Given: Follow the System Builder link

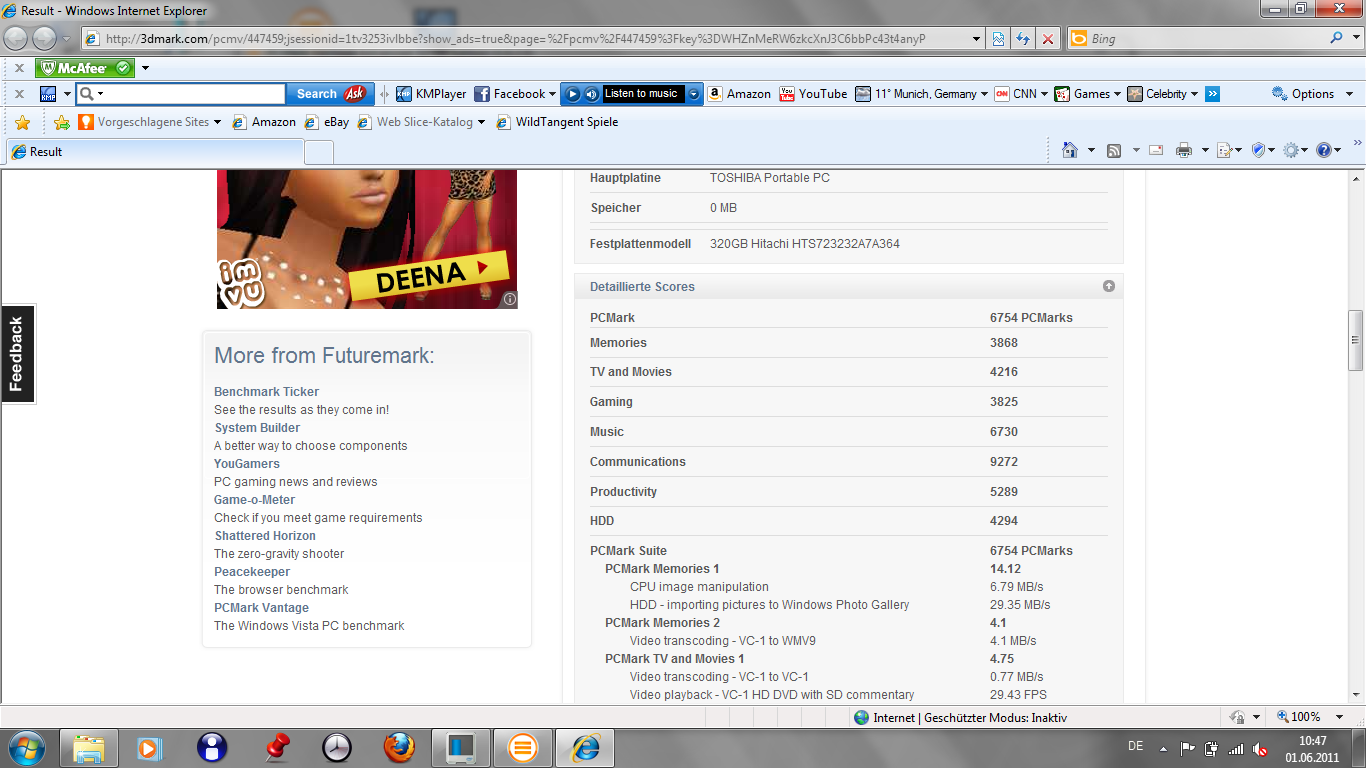Looking at the screenshot, I should (x=257, y=428).
